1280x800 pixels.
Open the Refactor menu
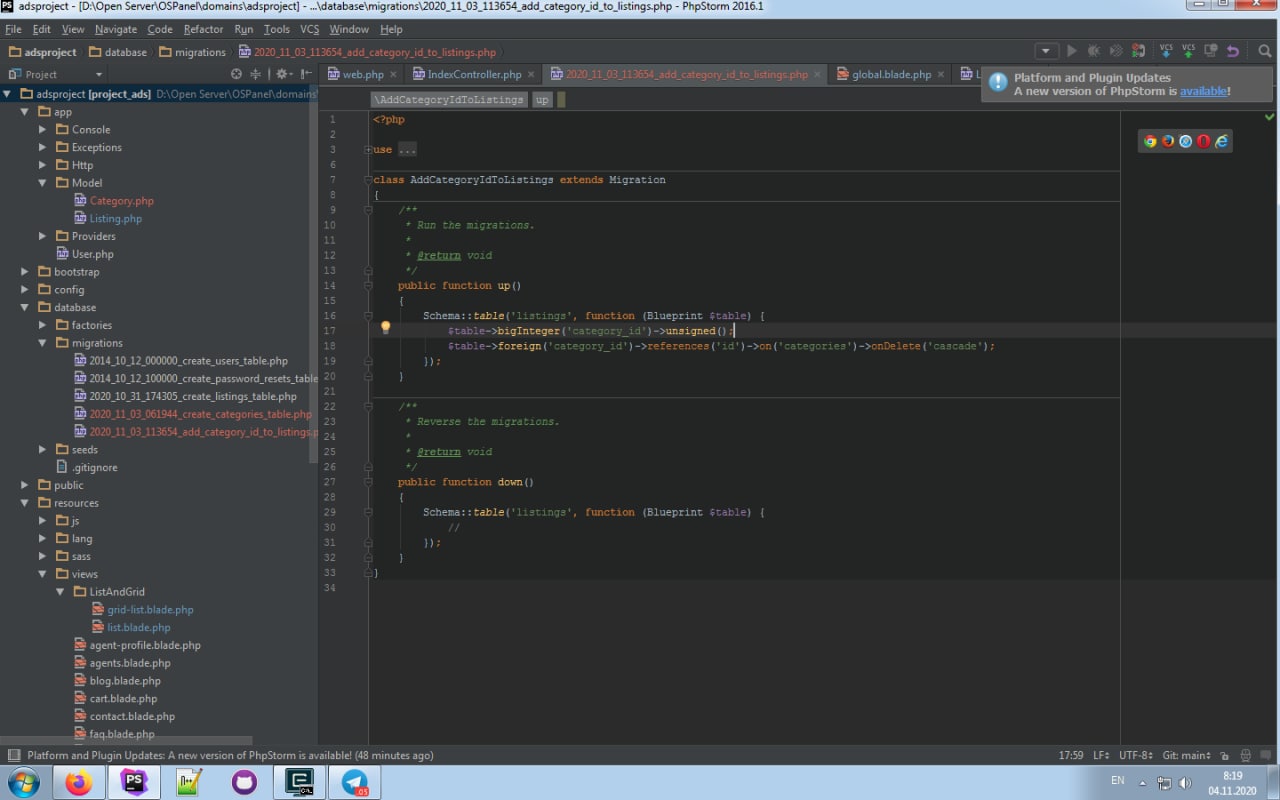pyautogui.click(x=203, y=29)
